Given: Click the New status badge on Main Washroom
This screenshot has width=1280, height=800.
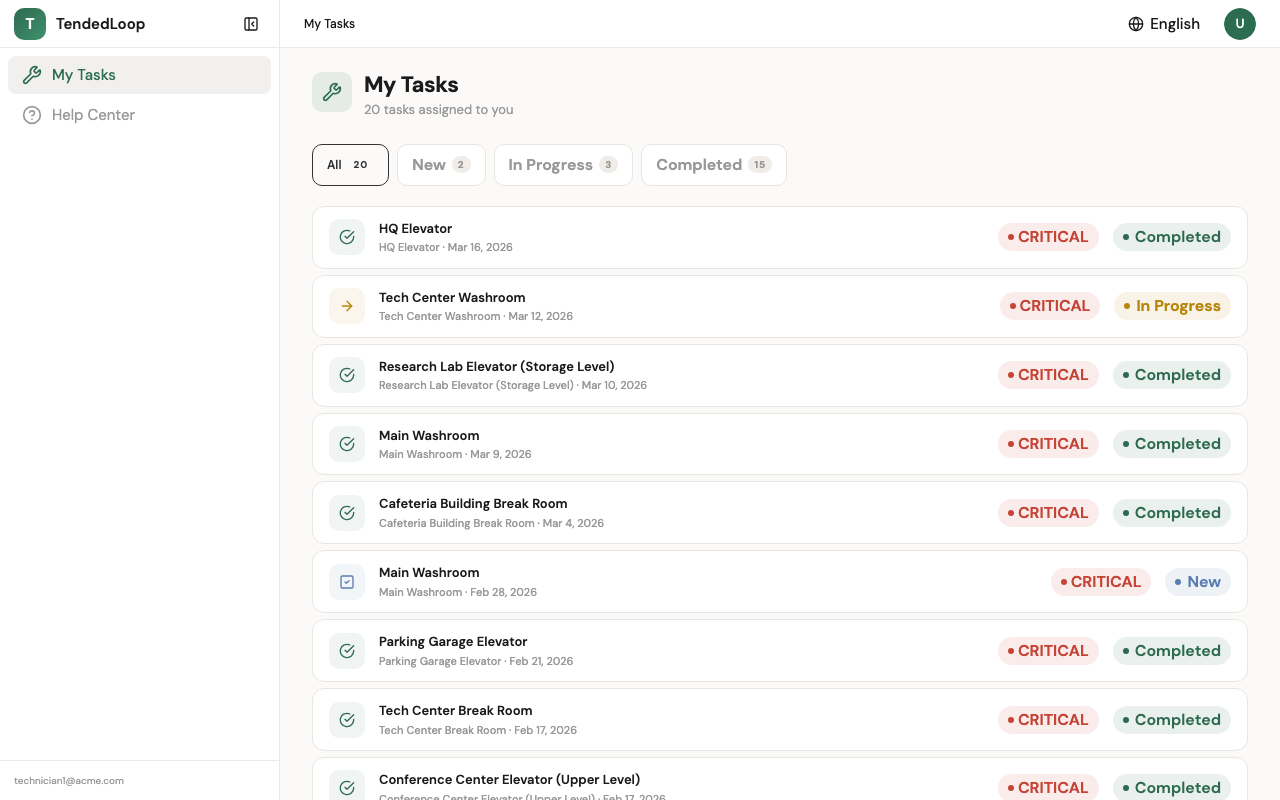Looking at the screenshot, I should pos(1197,582).
